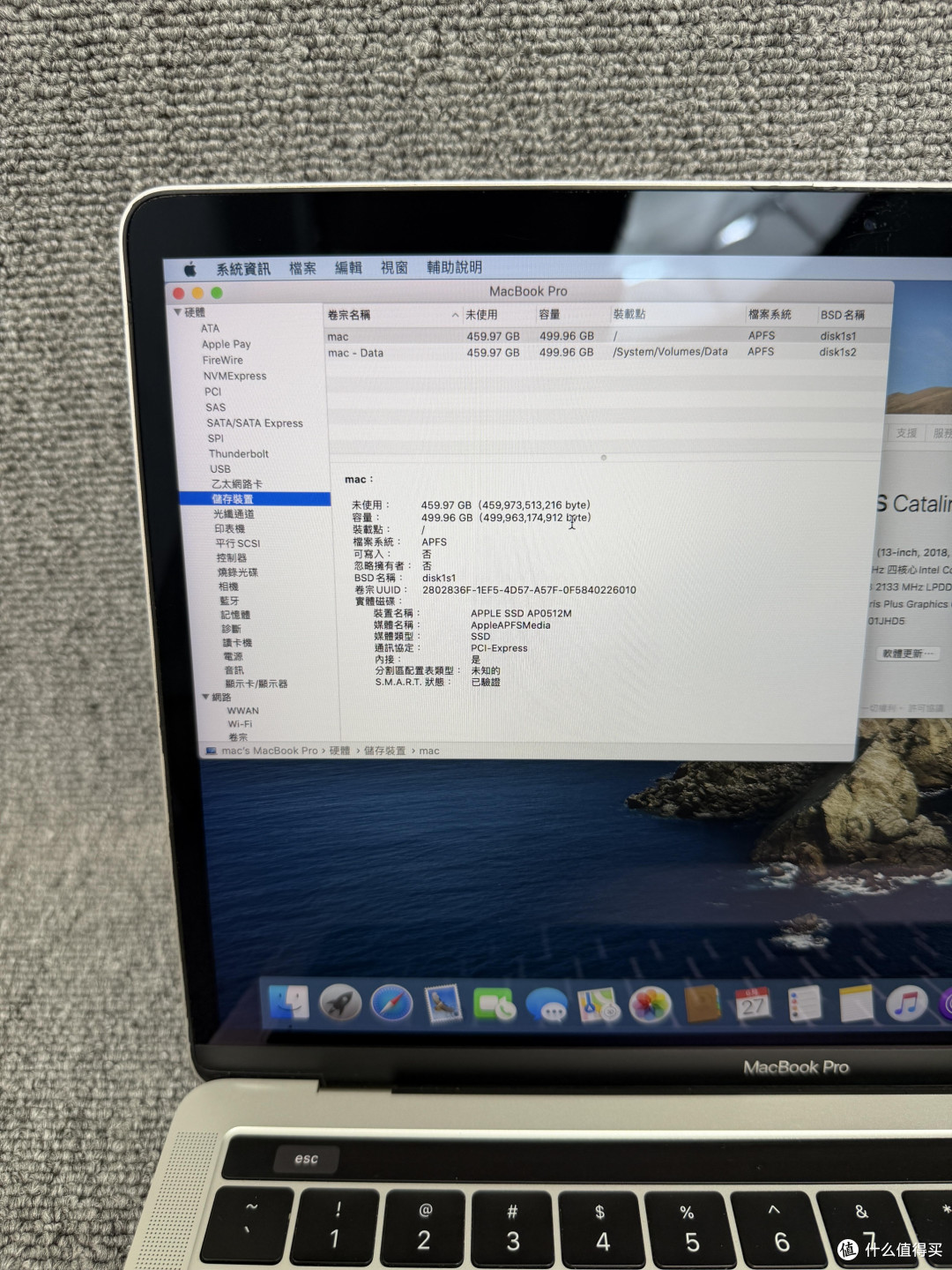Select 控制器 in sidebar
This screenshot has height=1270, width=952.
[x=232, y=558]
